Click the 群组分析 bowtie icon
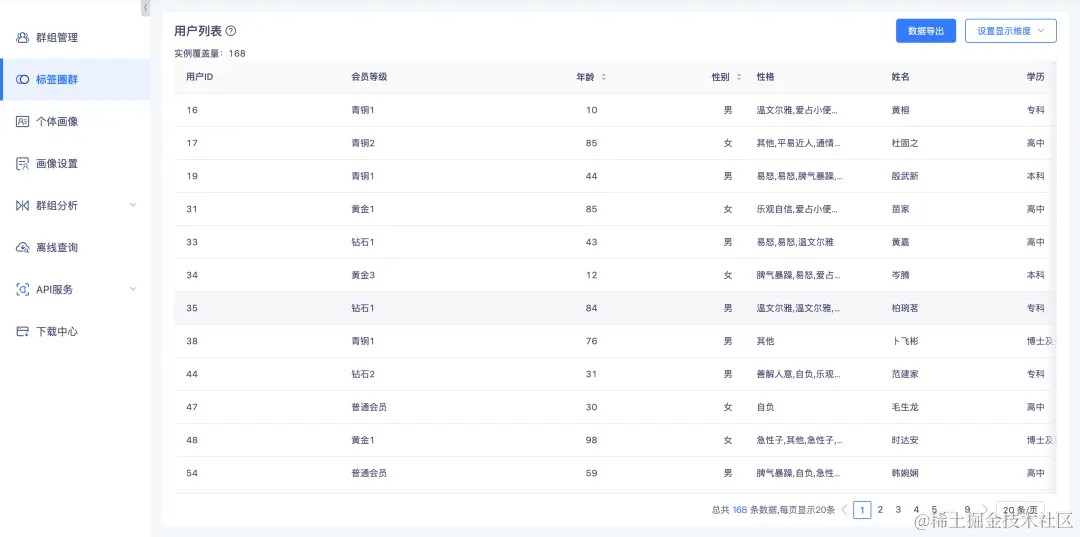 (x=22, y=206)
